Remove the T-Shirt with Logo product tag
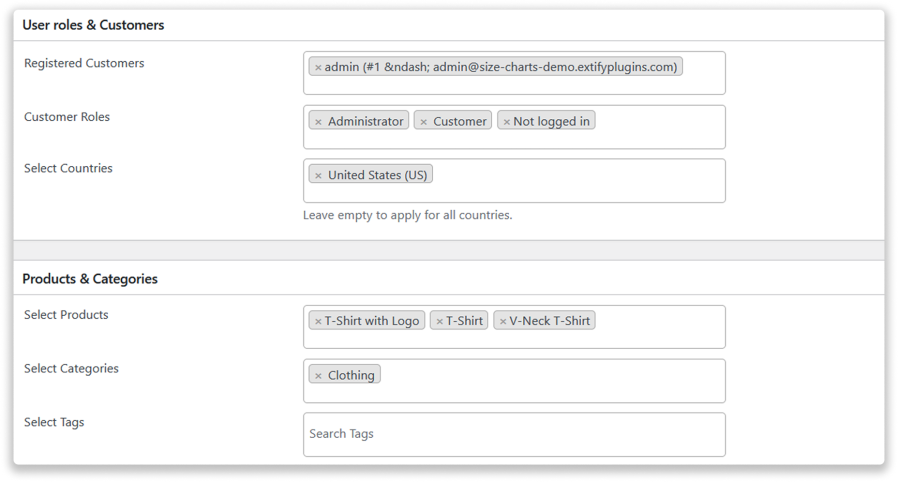 coord(318,322)
